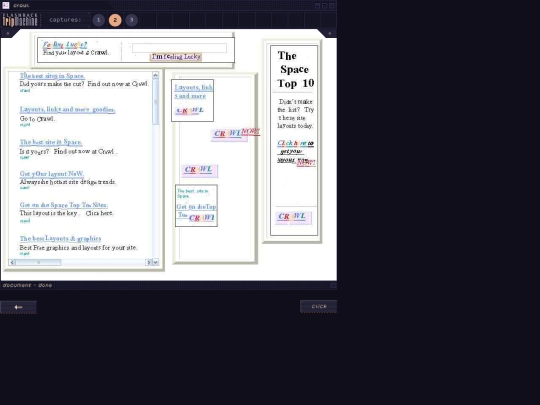Screen dimensions: 540x405
Task: Click the horizontal scroll left arrow
Action: 12,262
